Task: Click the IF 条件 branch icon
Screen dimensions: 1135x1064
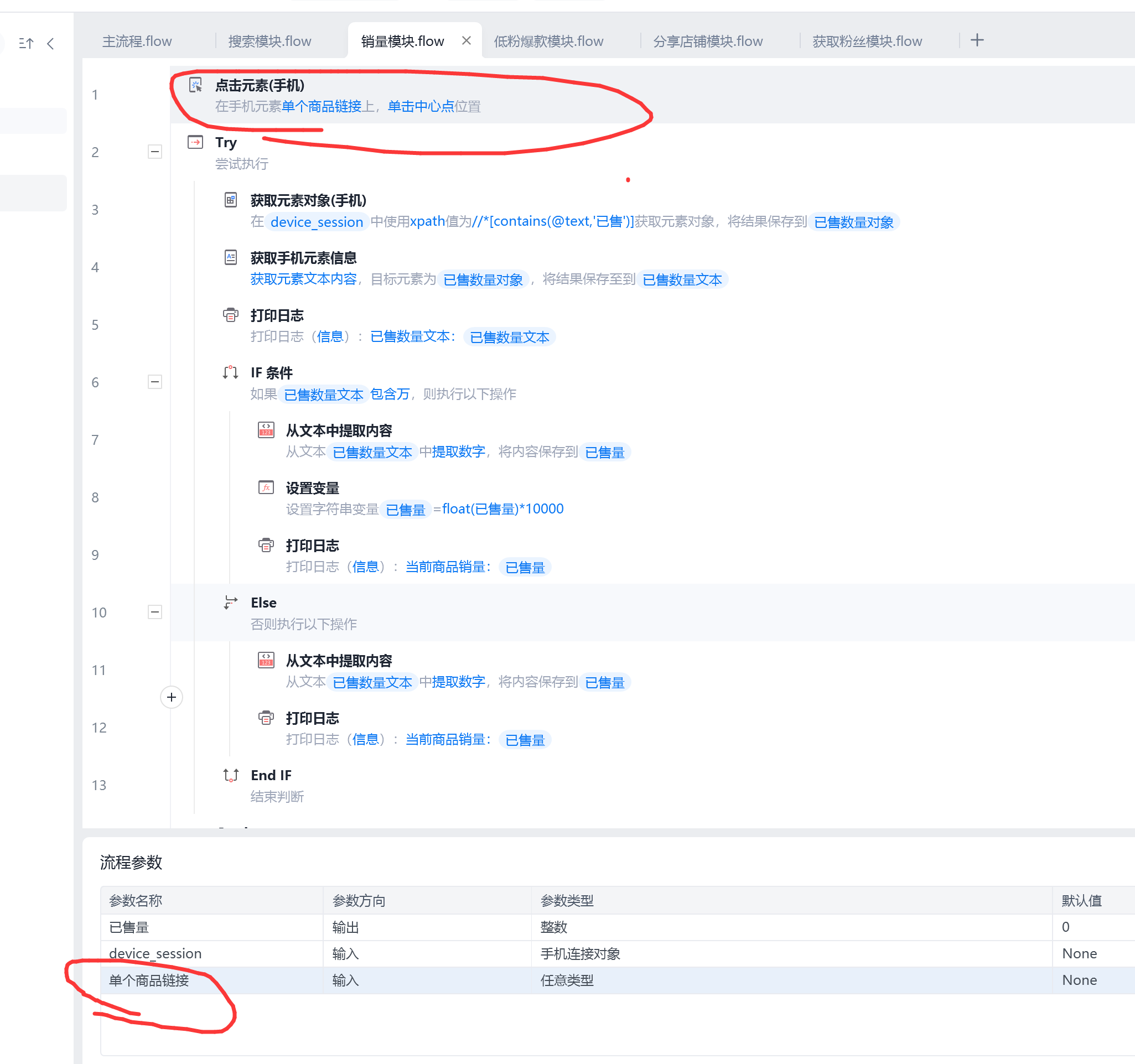Action: (231, 373)
